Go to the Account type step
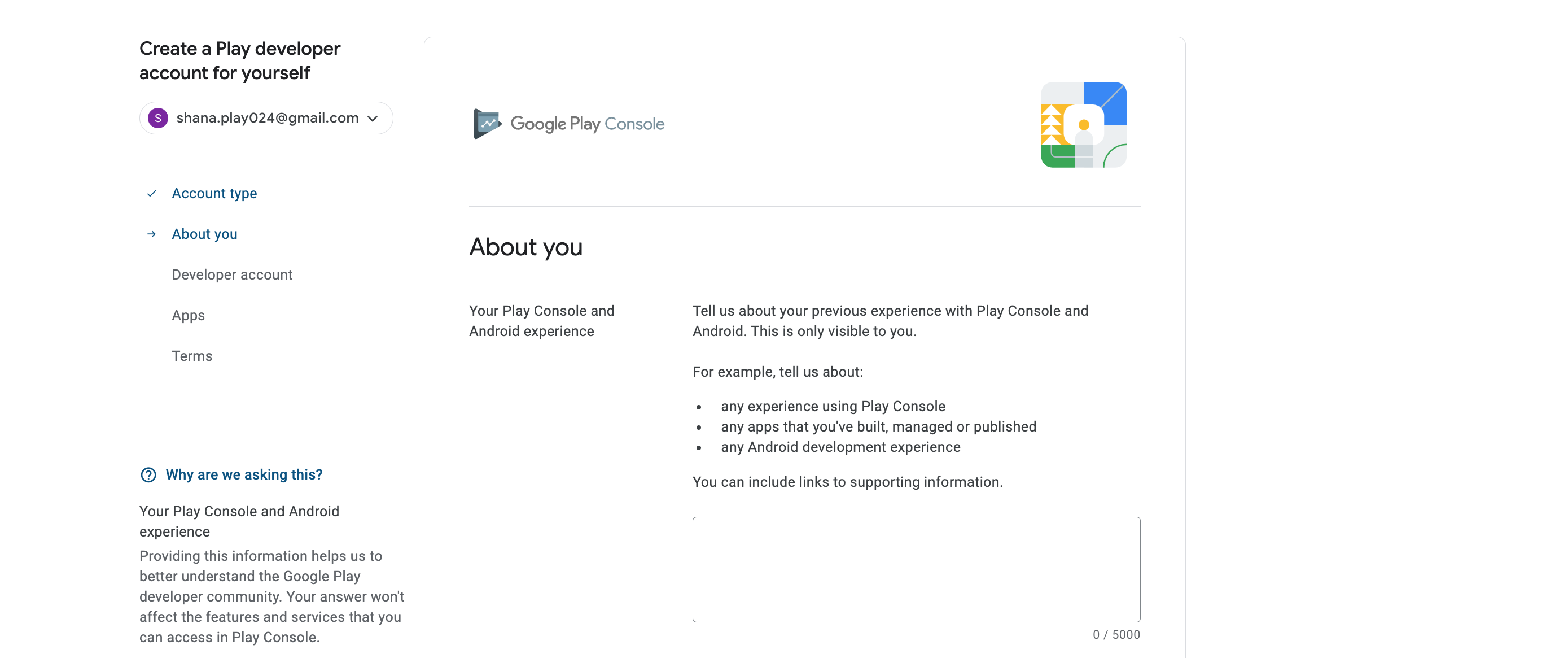Screen dimensions: 1568x658 pos(214,194)
